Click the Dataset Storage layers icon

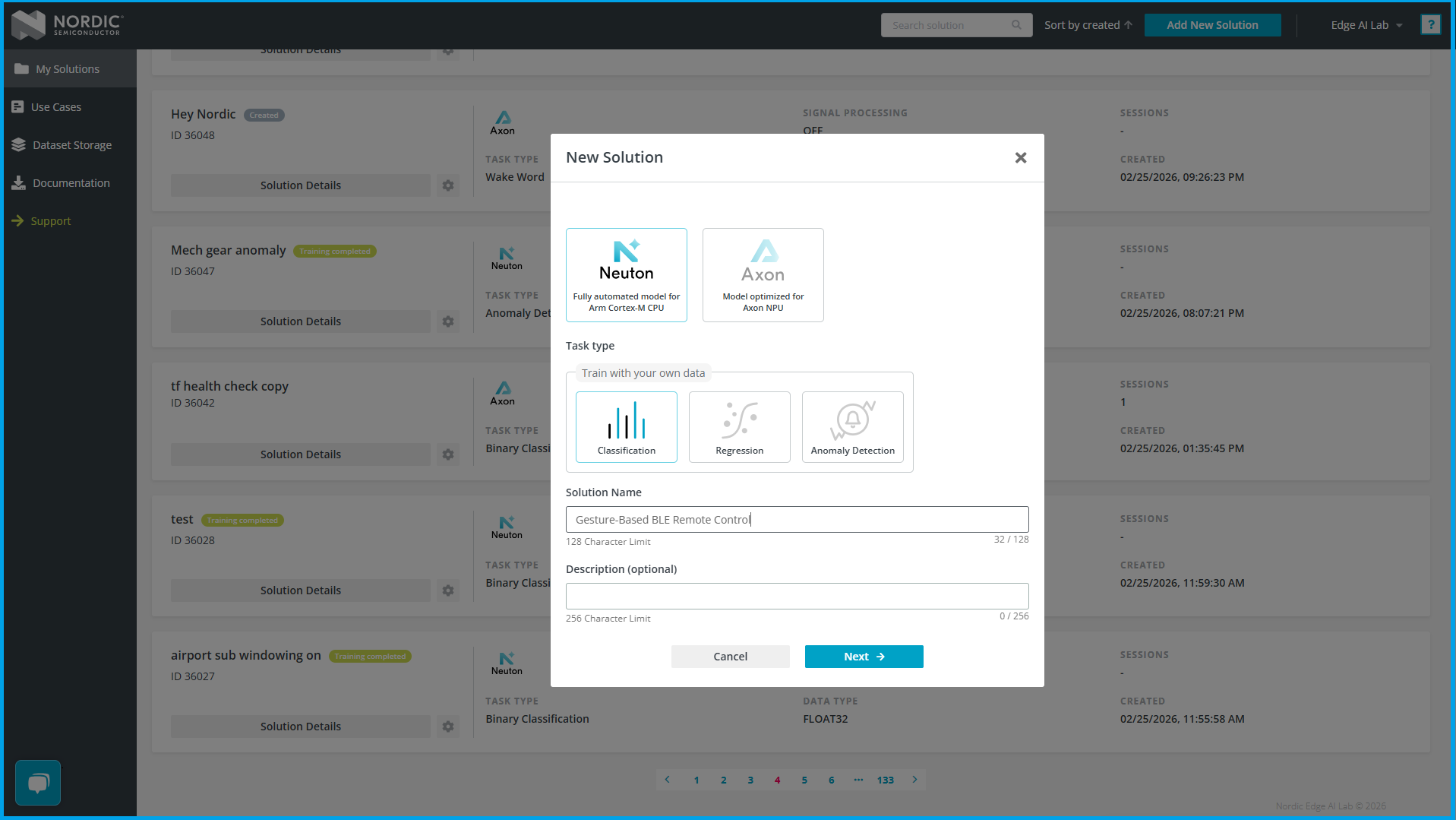[19, 145]
